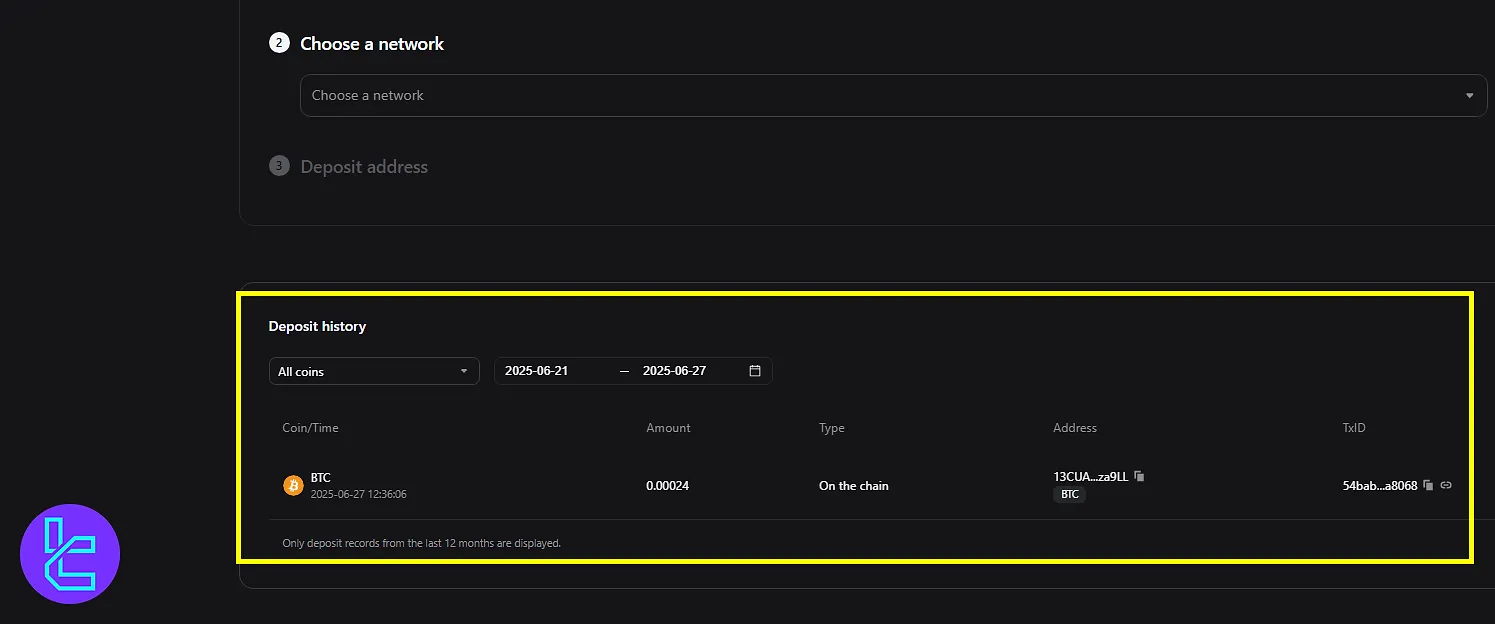Click the Deposit address step label
Viewport: 1495px width, 624px height.
pyautogui.click(x=364, y=167)
